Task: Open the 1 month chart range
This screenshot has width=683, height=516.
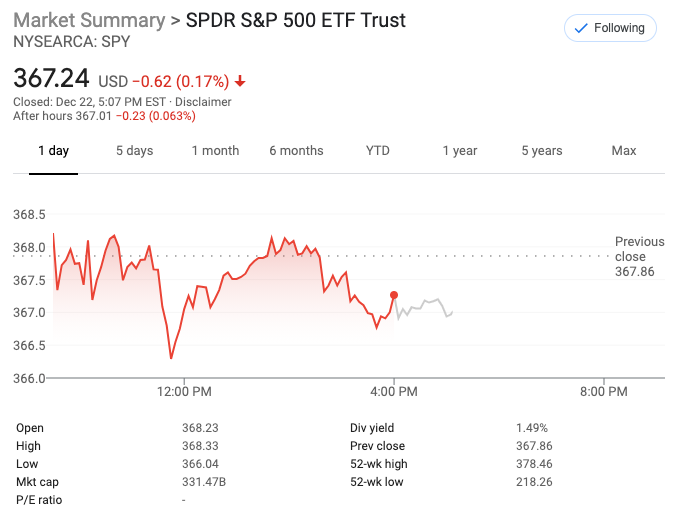Action: pos(215,151)
